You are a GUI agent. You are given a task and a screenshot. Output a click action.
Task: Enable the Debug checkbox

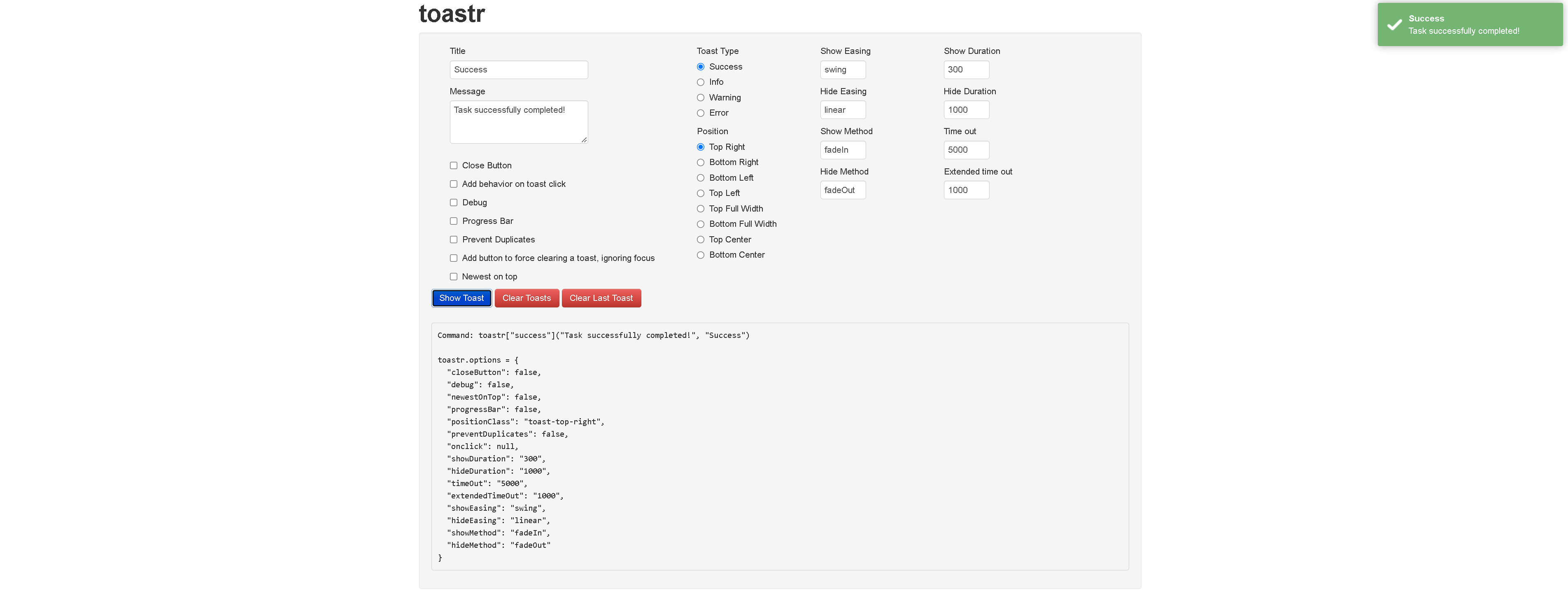(x=454, y=202)
